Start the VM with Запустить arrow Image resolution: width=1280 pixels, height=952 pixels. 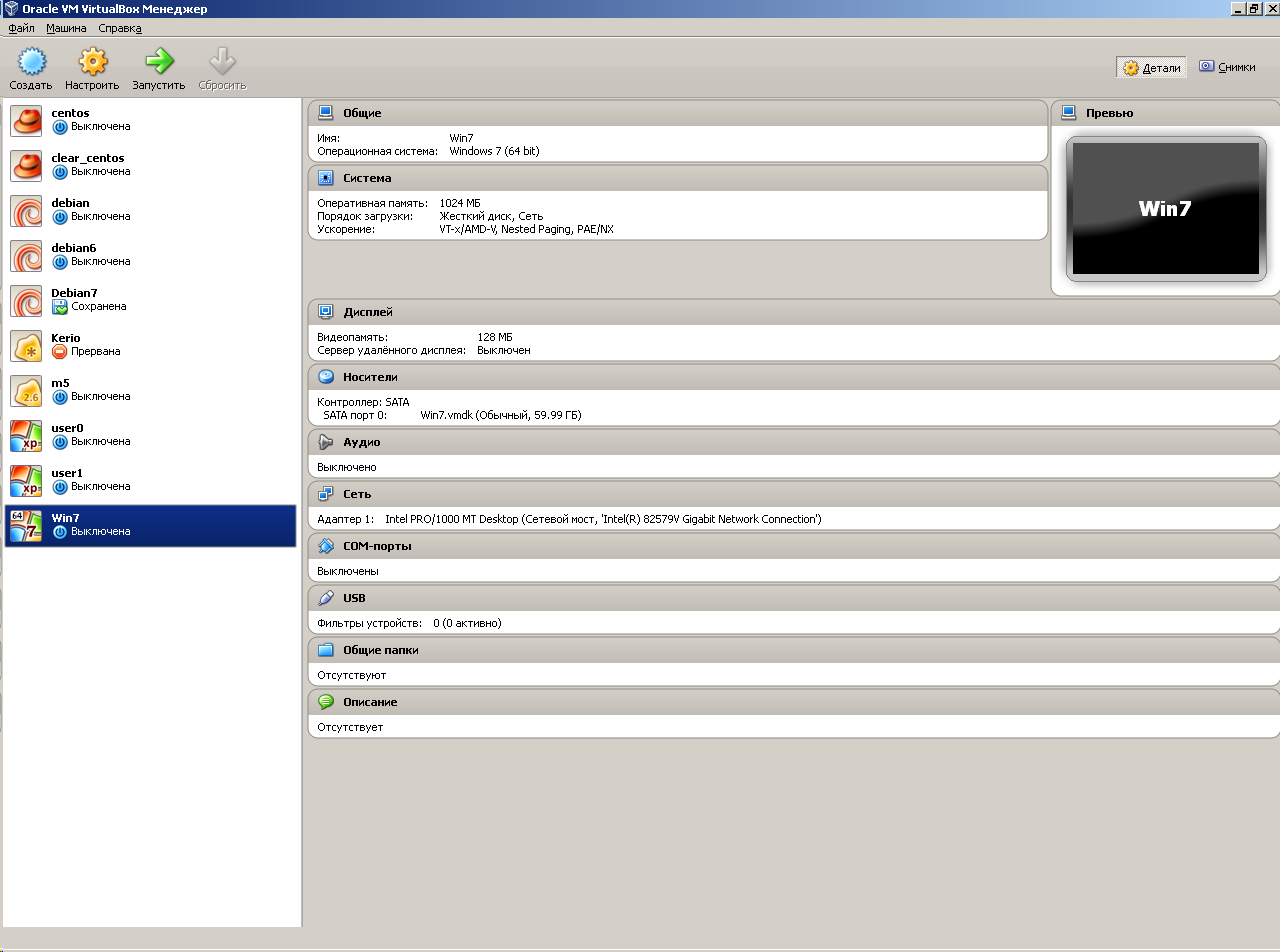(159, 62)
